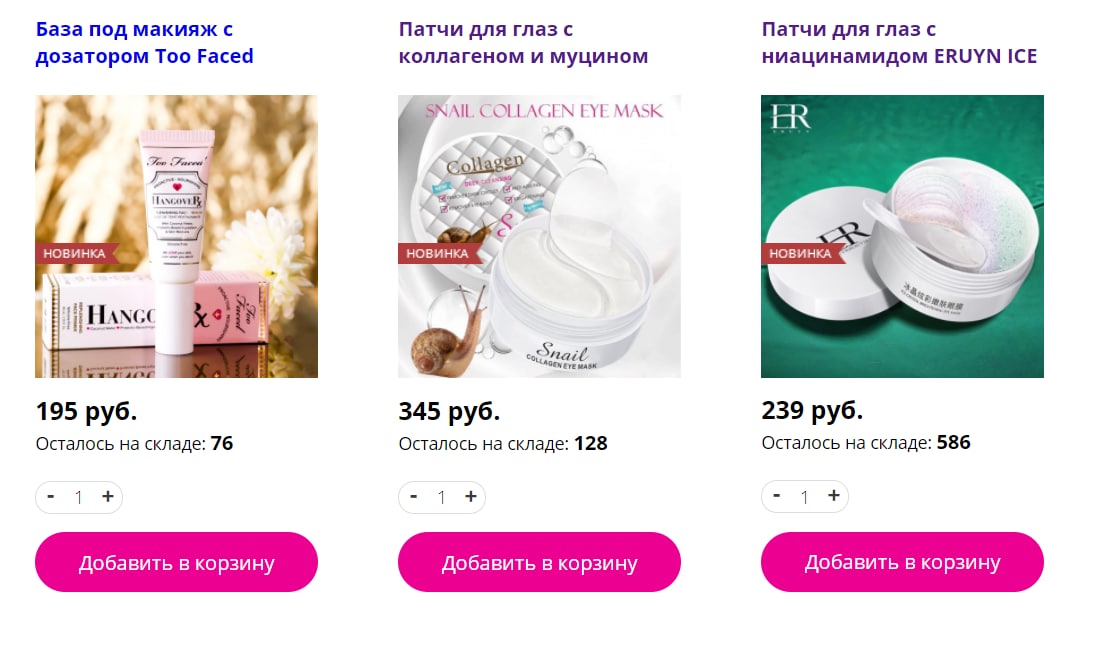Select the quantity field of Too Faced primer
Image resolution: width=1109 pixels, height=671 pixels.
(79, 498)
